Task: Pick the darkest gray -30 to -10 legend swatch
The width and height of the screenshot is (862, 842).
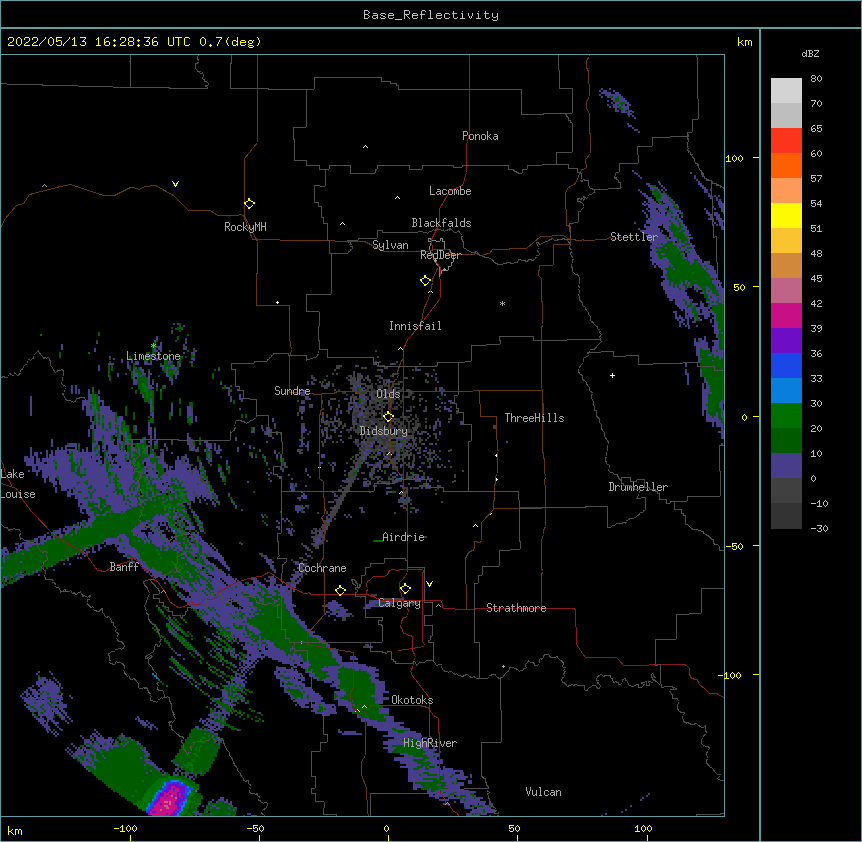Action: [x=786, y=516]
